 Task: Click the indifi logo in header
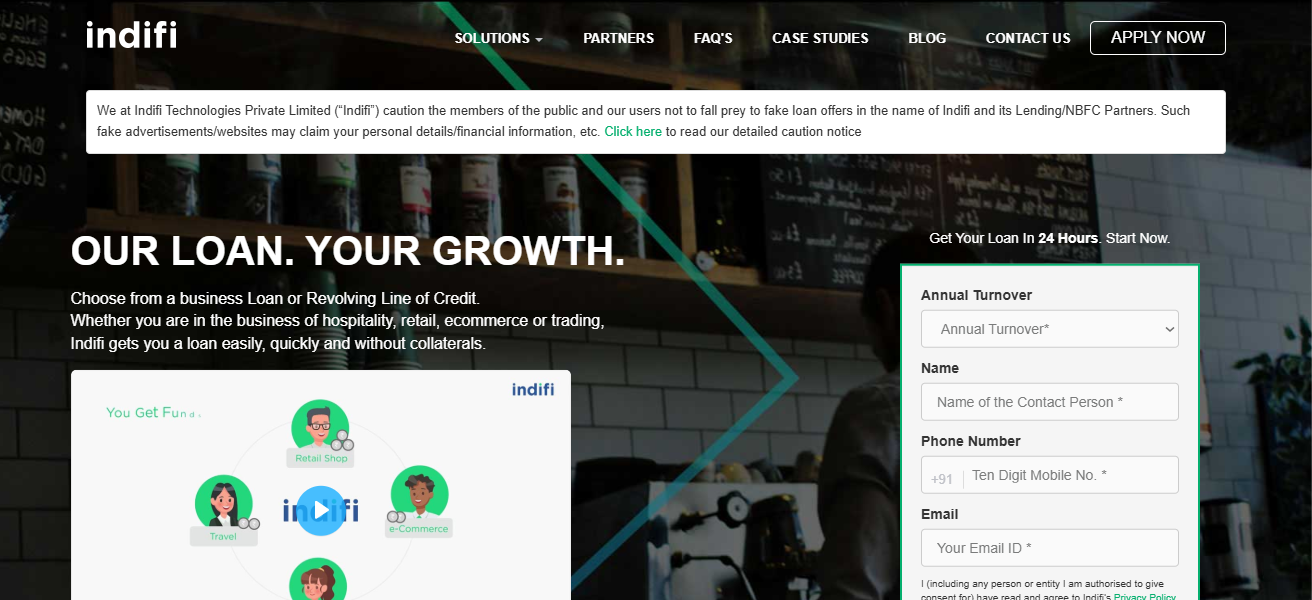click(x=131, y=35)
